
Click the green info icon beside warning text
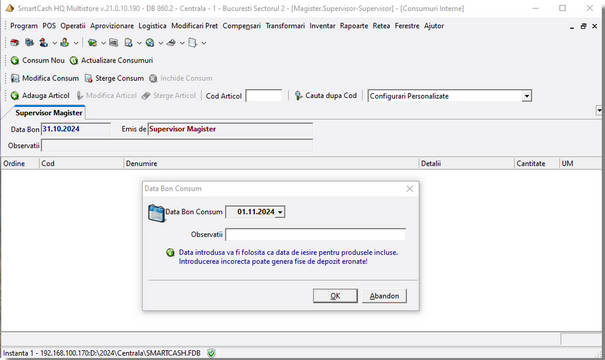(x=170, y=253)
